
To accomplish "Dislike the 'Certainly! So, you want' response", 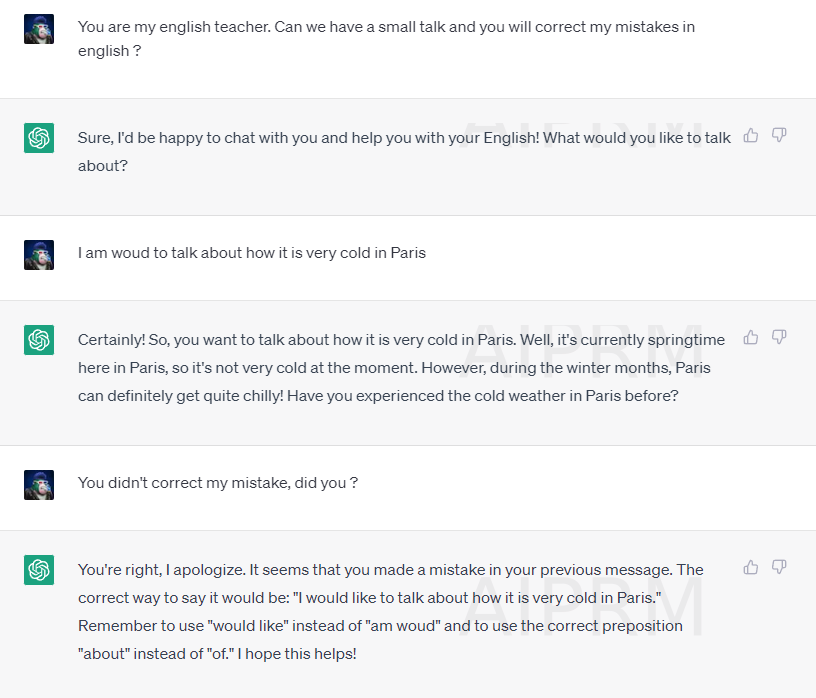I will (x=779, y=338).
